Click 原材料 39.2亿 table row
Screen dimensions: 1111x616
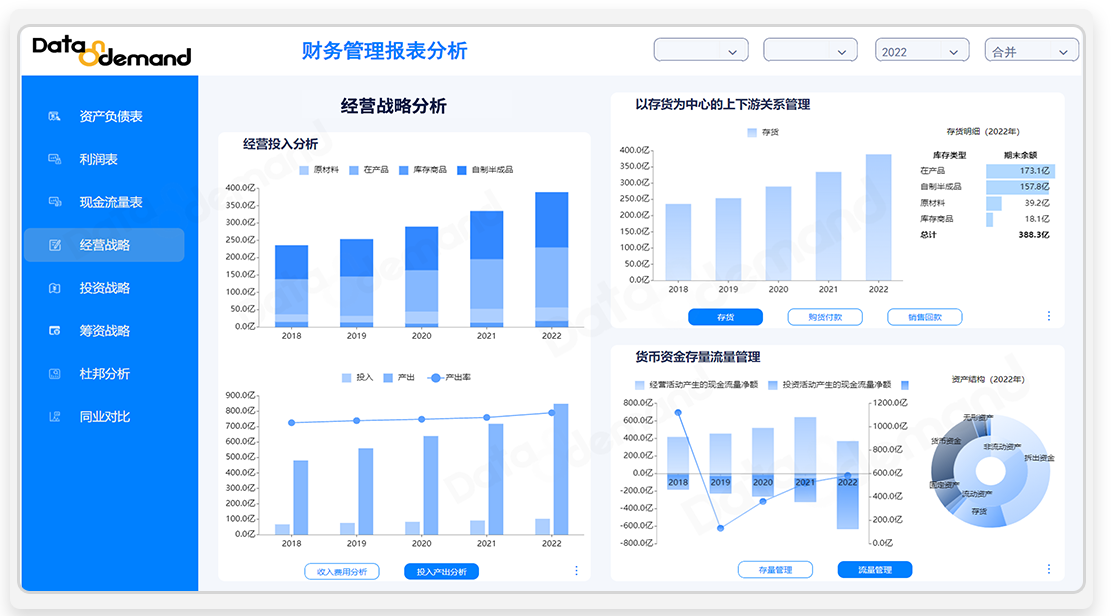(x=987, y=203)
